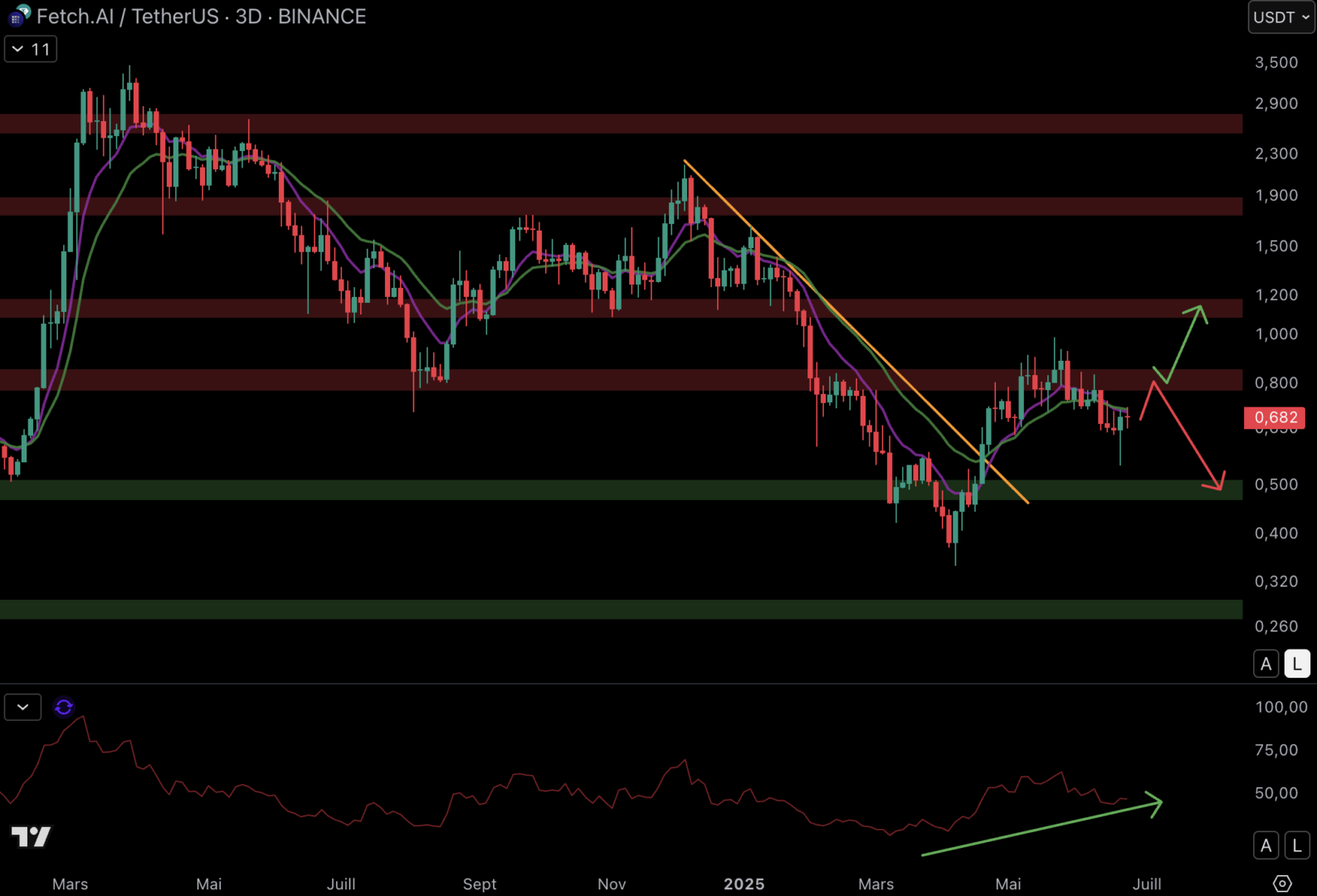Click the 0,500 price axis label
The image size is (1317, 896).
pos(1276,484)
